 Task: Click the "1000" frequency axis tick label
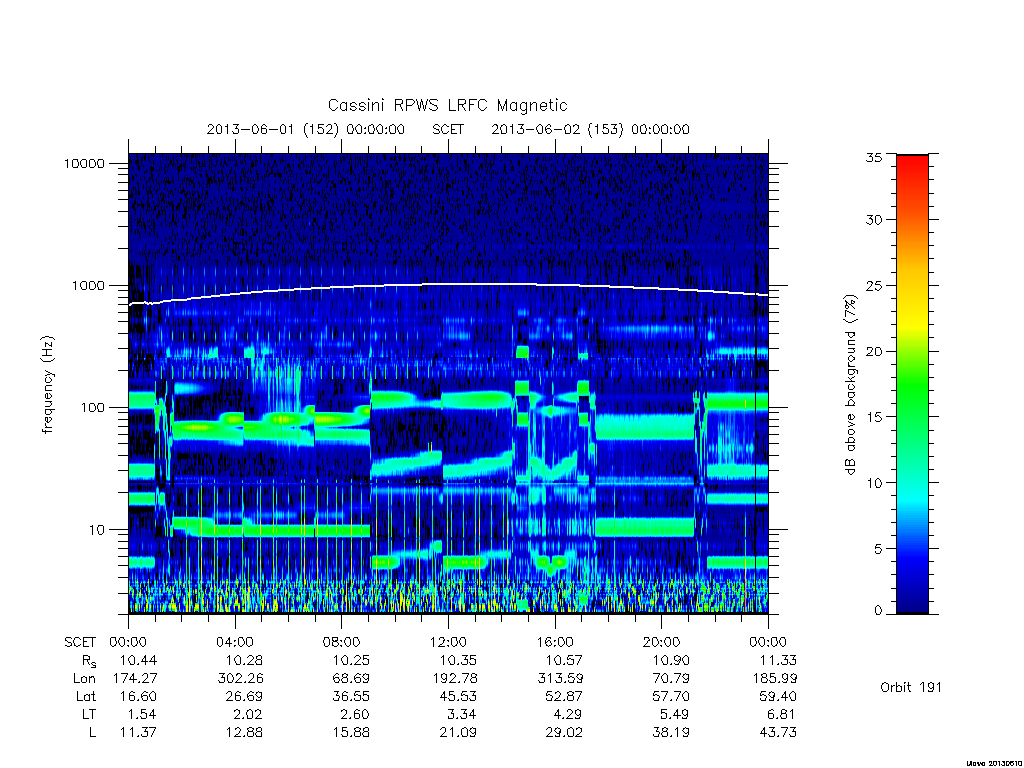[x=88, y=285]
